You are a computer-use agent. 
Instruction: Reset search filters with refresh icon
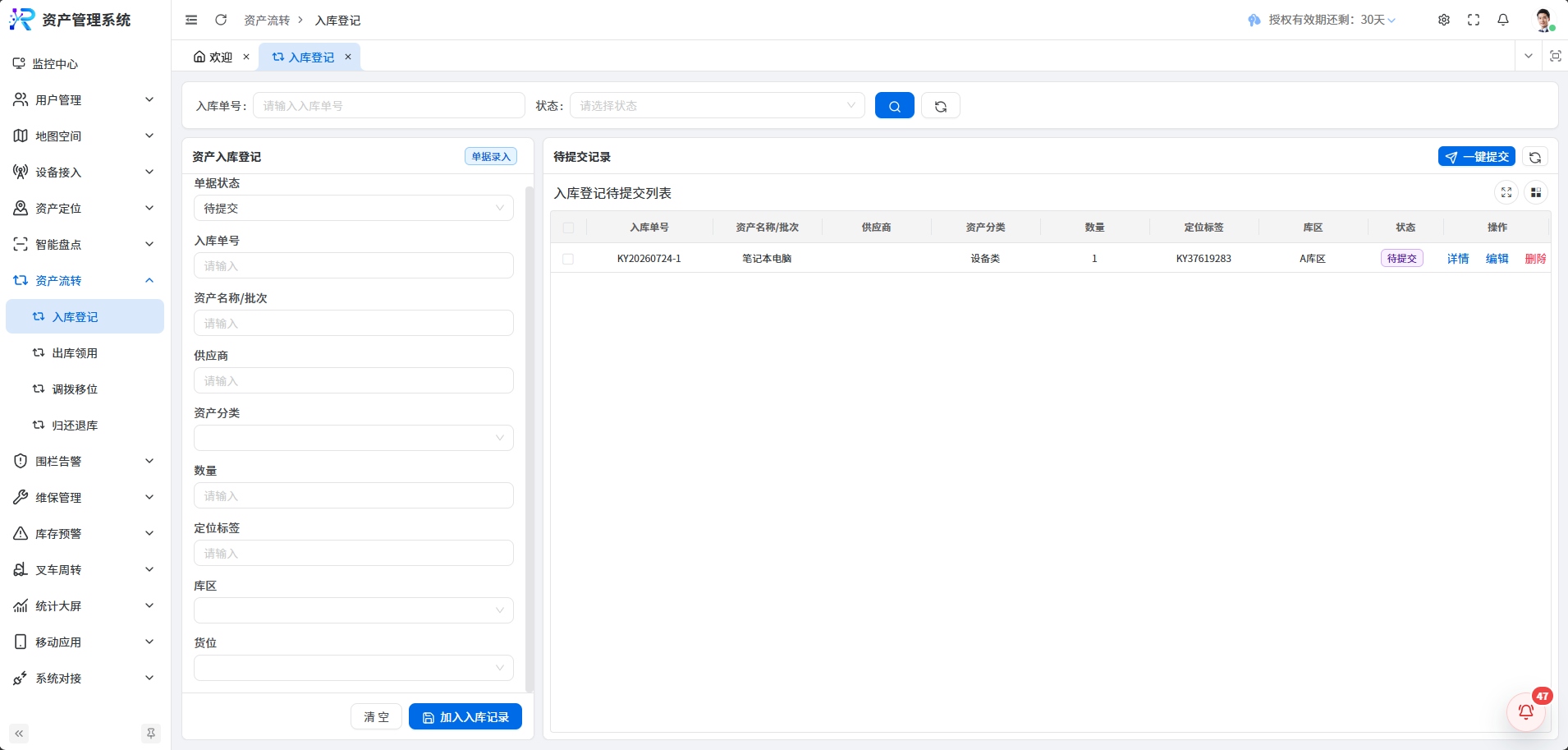tap(941, 106)
